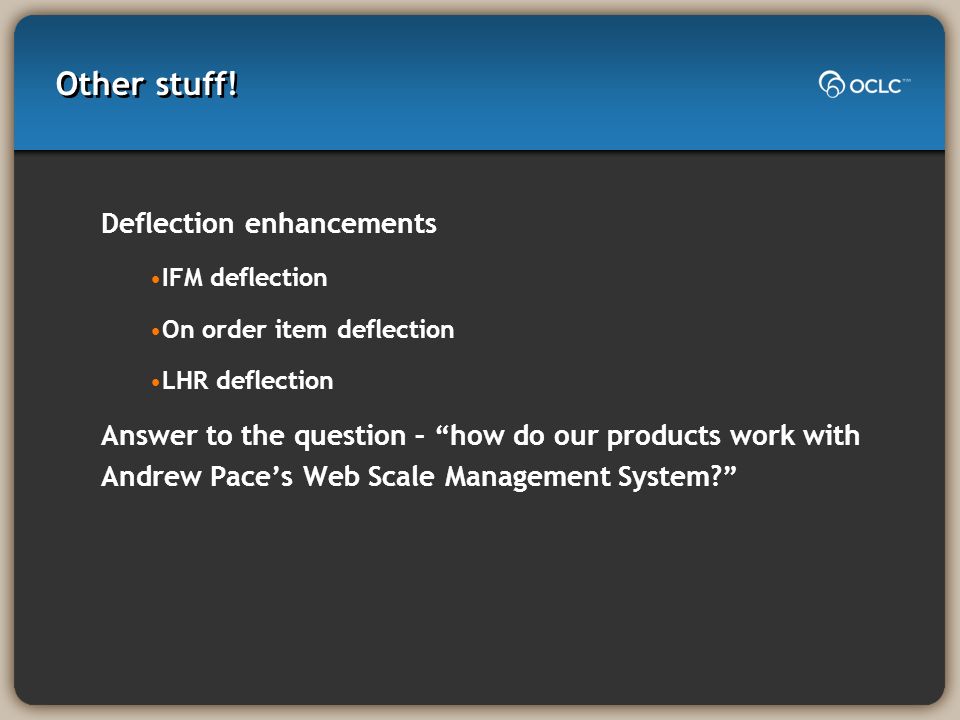Click the orange bullet before IFM deflection
960x720 pixels.
coord(156,280)
